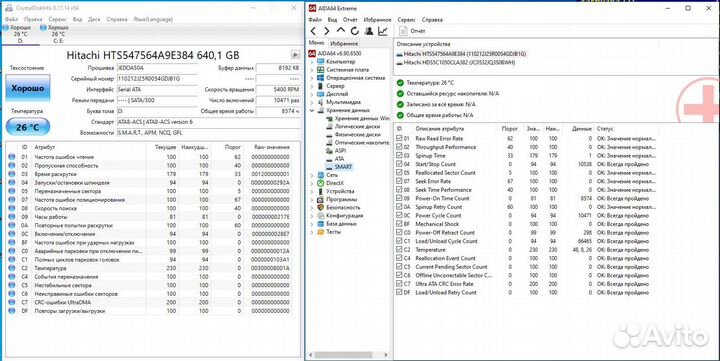
Task: Expand the Операционная система tree node
Action: tap(312, 78)
